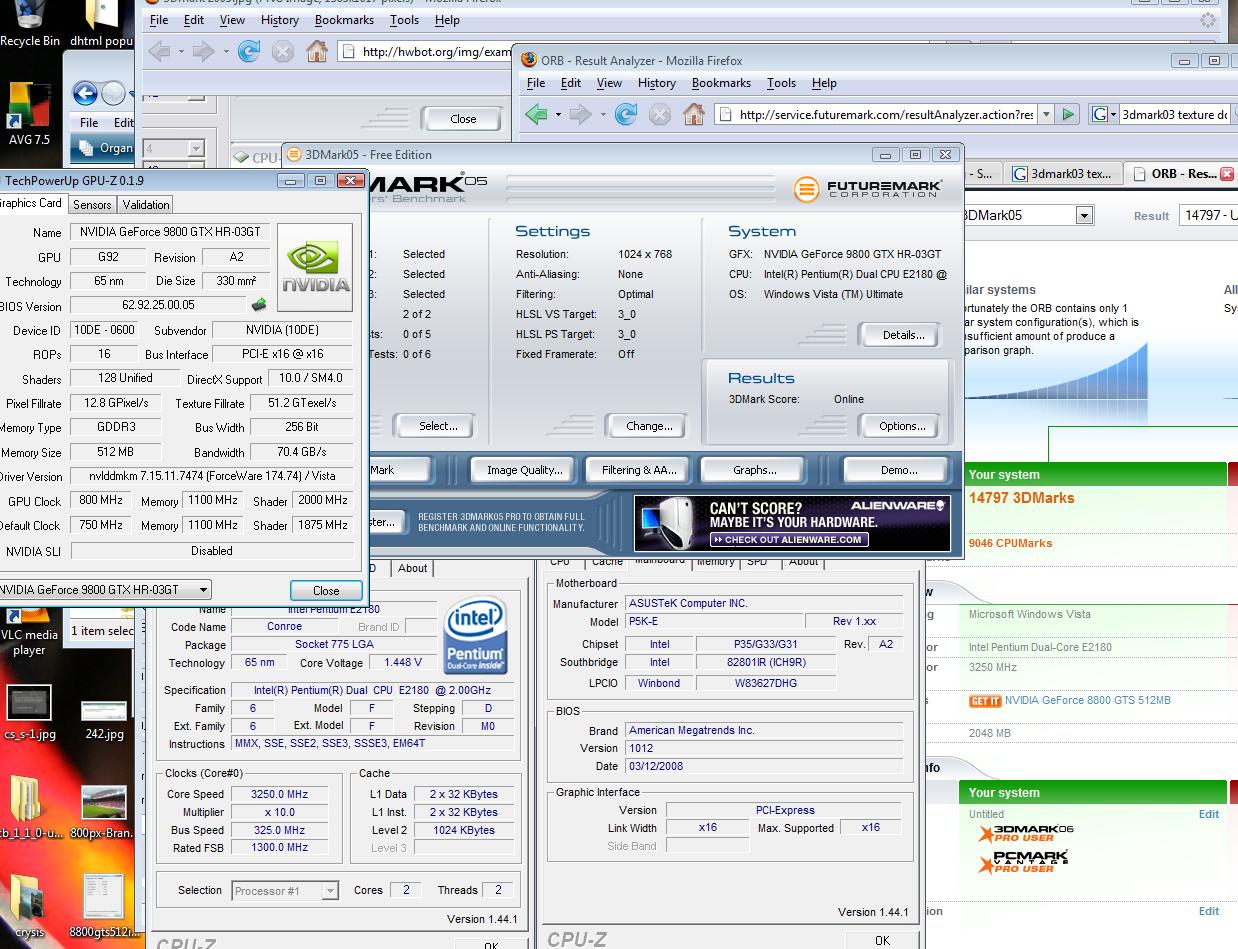Click Filtering & AA... button in 3DMark05

639,470
